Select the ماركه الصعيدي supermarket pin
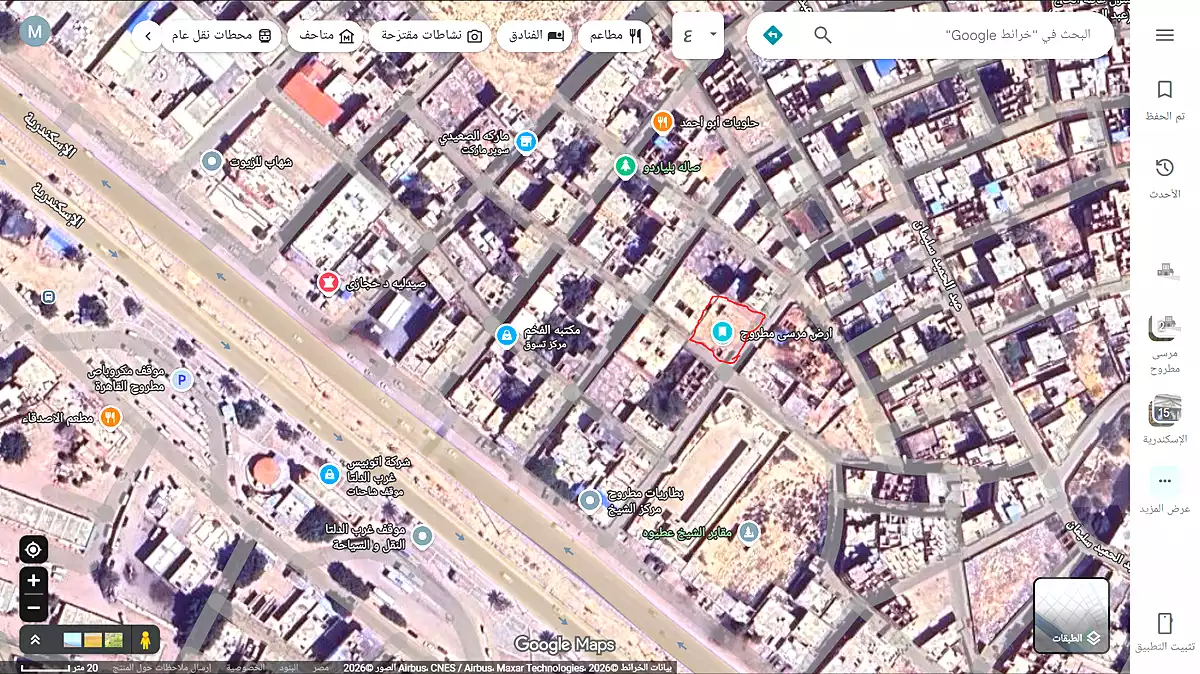This screenshot has width=1200, height=674. click(x=526, y=142)
